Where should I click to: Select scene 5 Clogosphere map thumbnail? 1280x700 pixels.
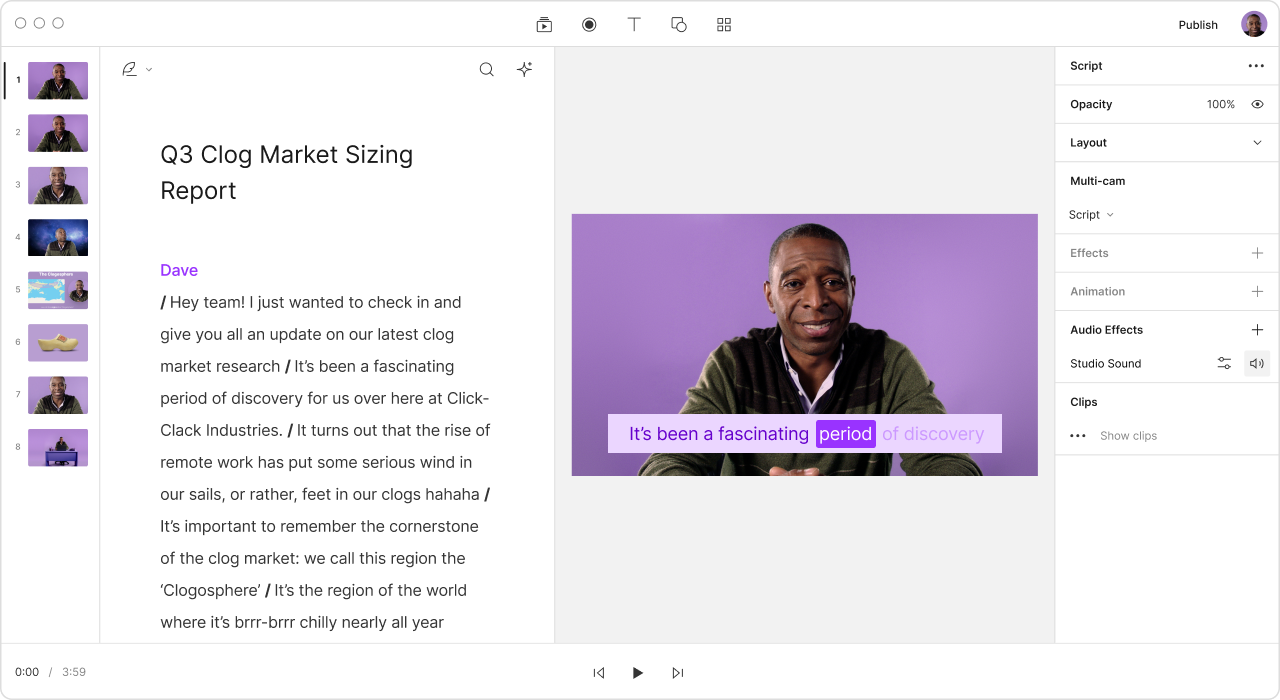click(x=58, y=290)
